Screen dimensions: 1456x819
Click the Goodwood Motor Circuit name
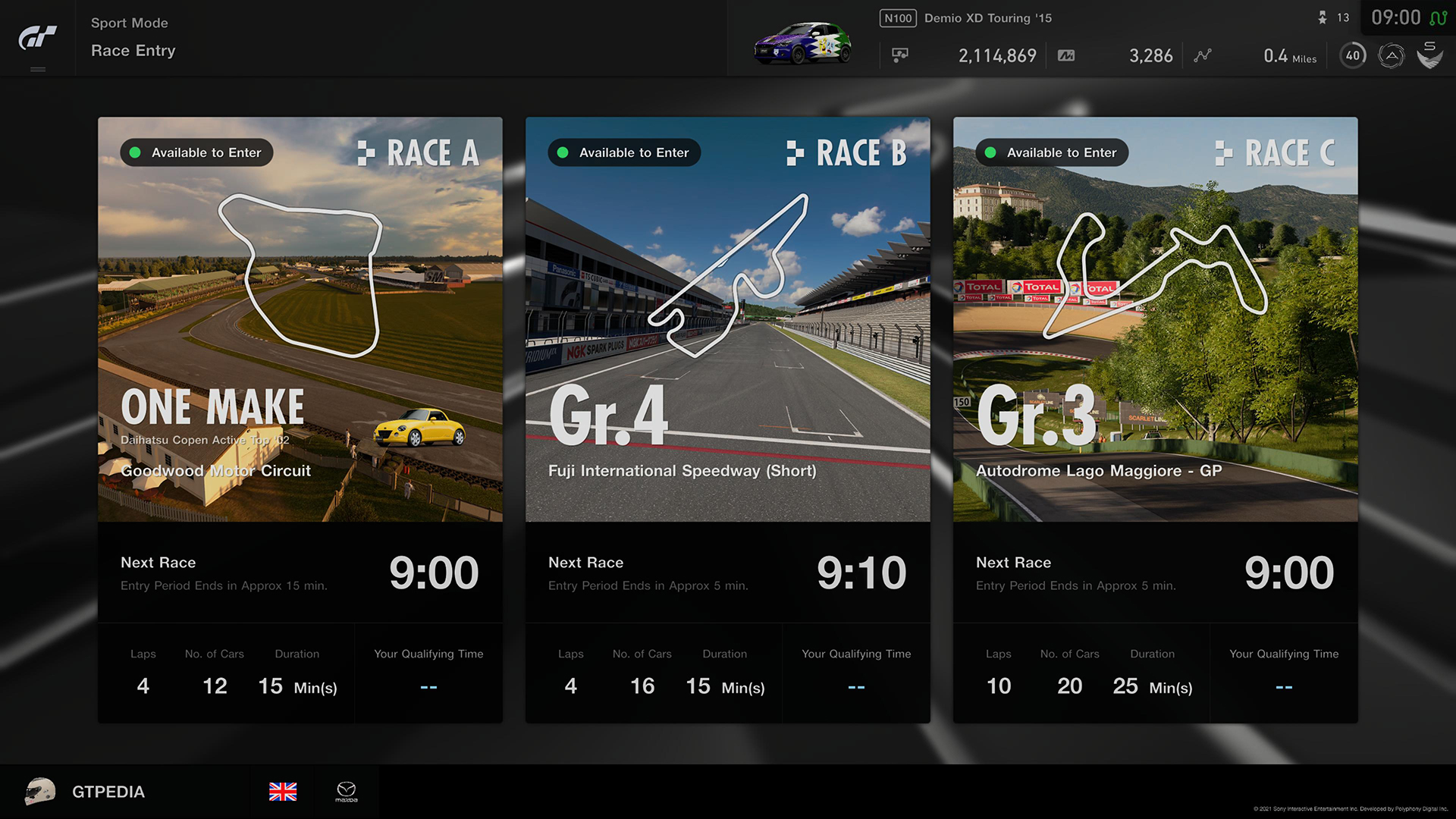[216, 471]
